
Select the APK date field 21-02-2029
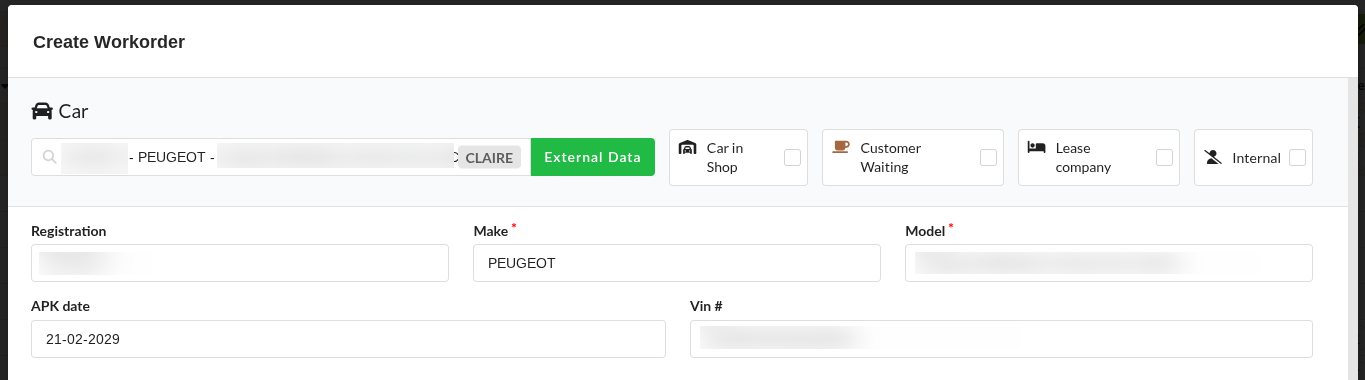(348, 339)
